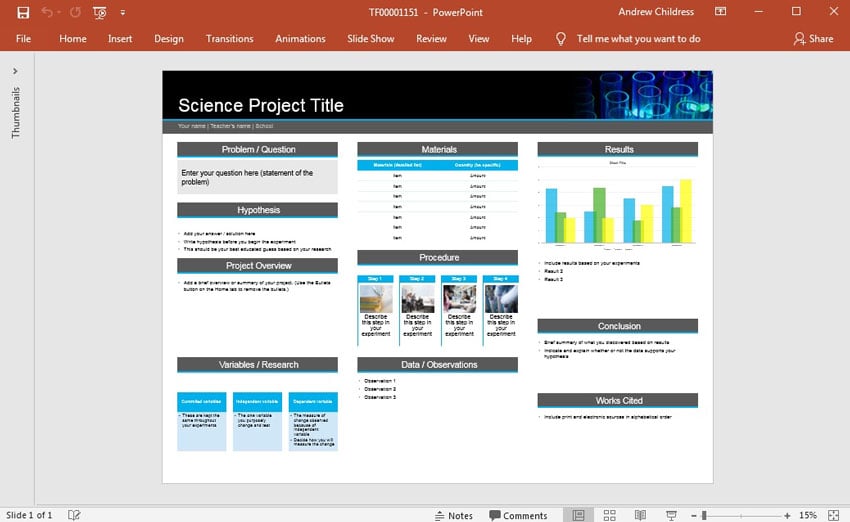This screenshot has width=850, height=522.
Task: Toggle the Comments pane
Action: (x=518, y=515)
